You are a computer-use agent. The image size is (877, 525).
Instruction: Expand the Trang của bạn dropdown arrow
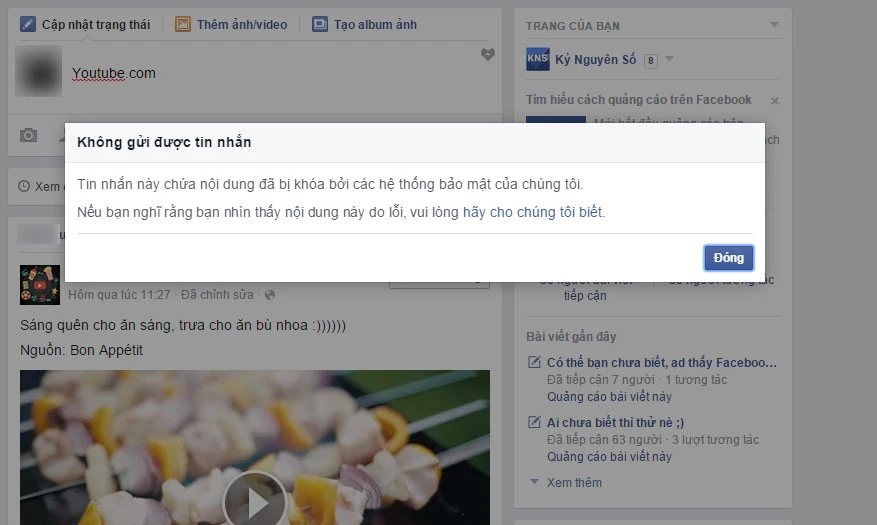point(775,24)
